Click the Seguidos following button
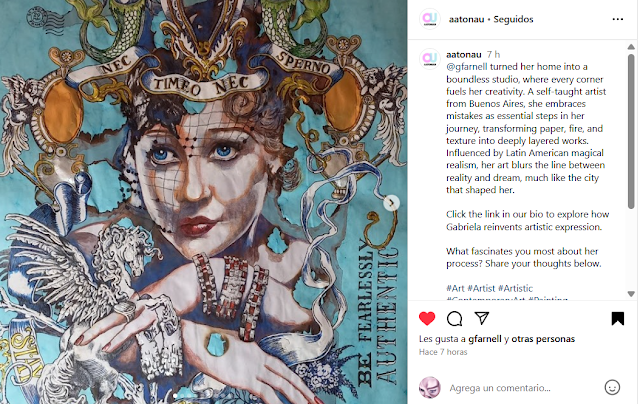This screenshot has height=404, width=640. click(x=513, y=19)
